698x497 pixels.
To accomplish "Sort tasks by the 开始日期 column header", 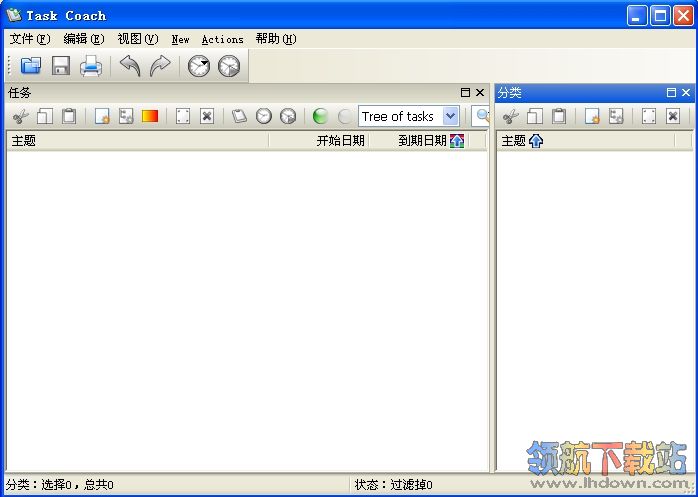I will 319,141.
